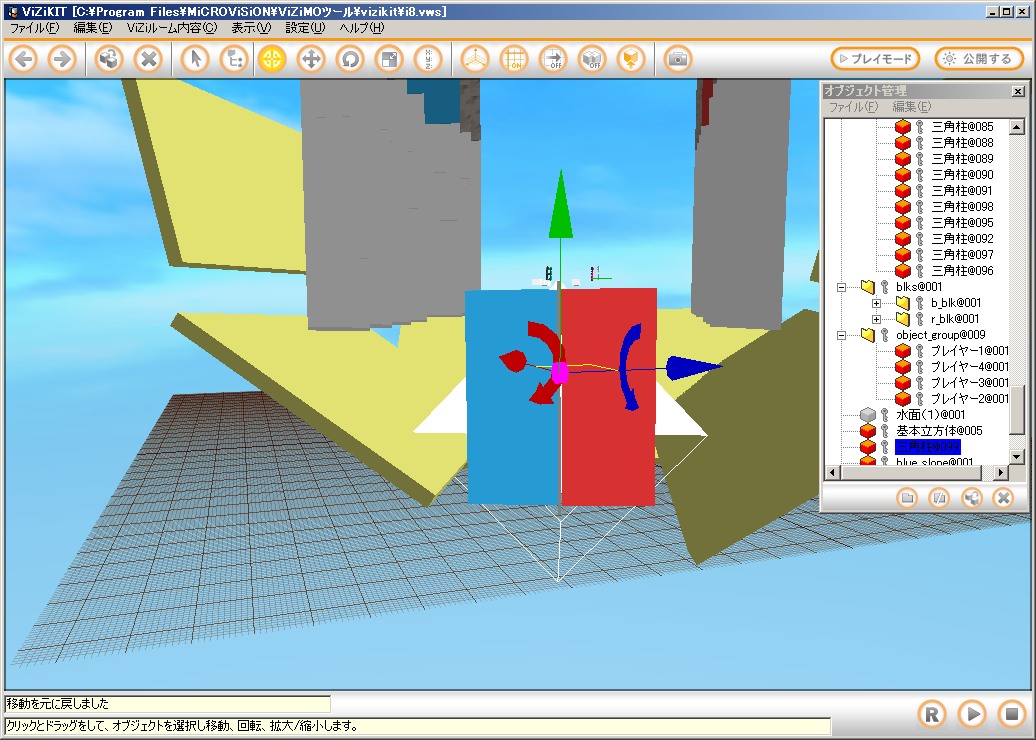The width and height of the screenshot is (1036, 740).
Task: Click the new folder icon in object panel
Action: click(x=907, y=497)
